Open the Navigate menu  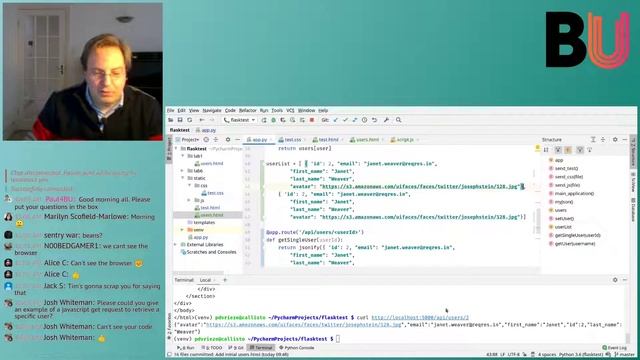tap(212, 110)
